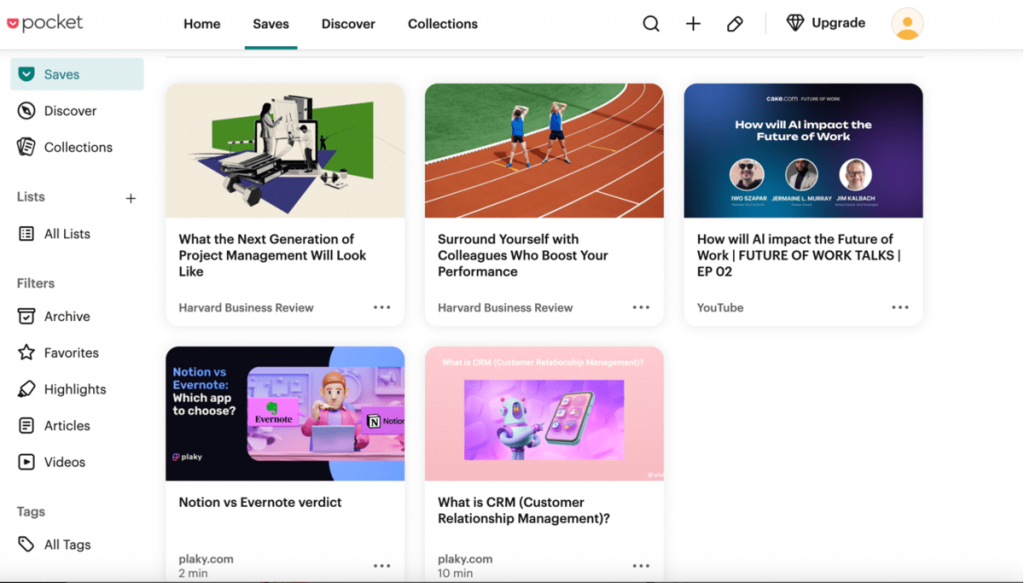The width and height of the screenshot is (1024, 583).
Task: Click the plus icon to add a save
Action: pyautogui.click(x=693, y=24)
